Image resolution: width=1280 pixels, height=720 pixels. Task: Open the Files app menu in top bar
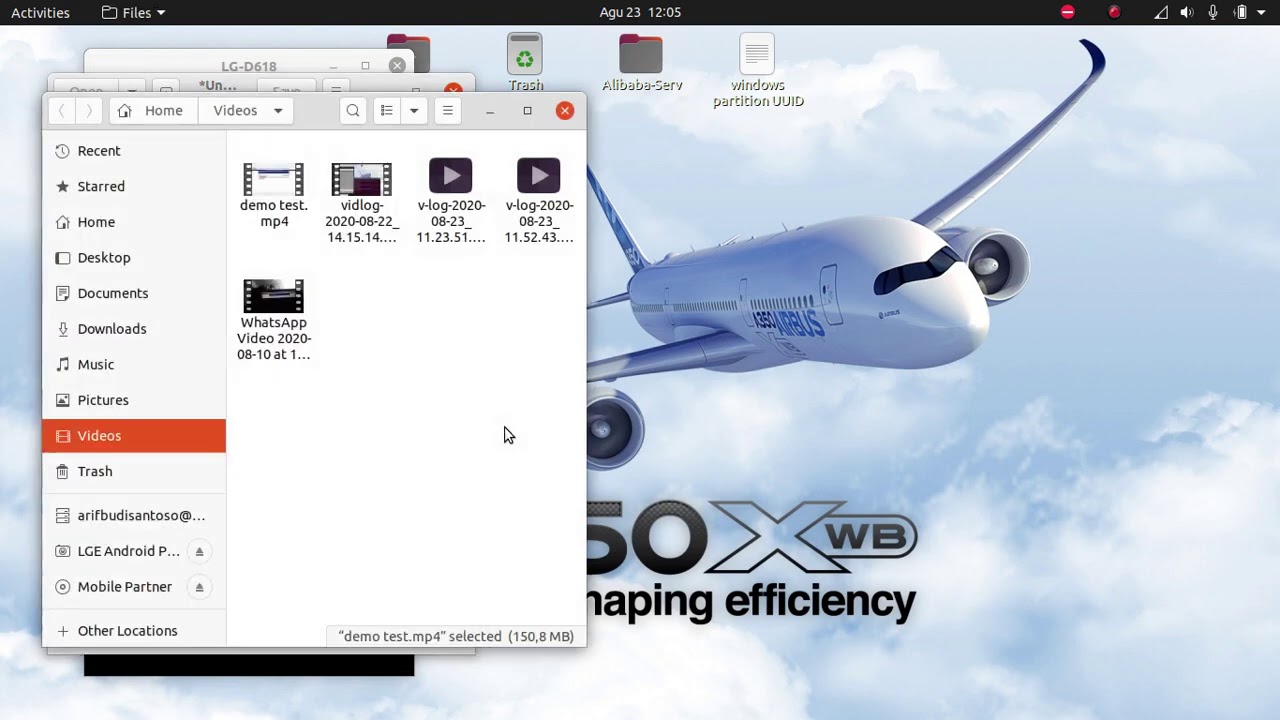coord(134,12)
